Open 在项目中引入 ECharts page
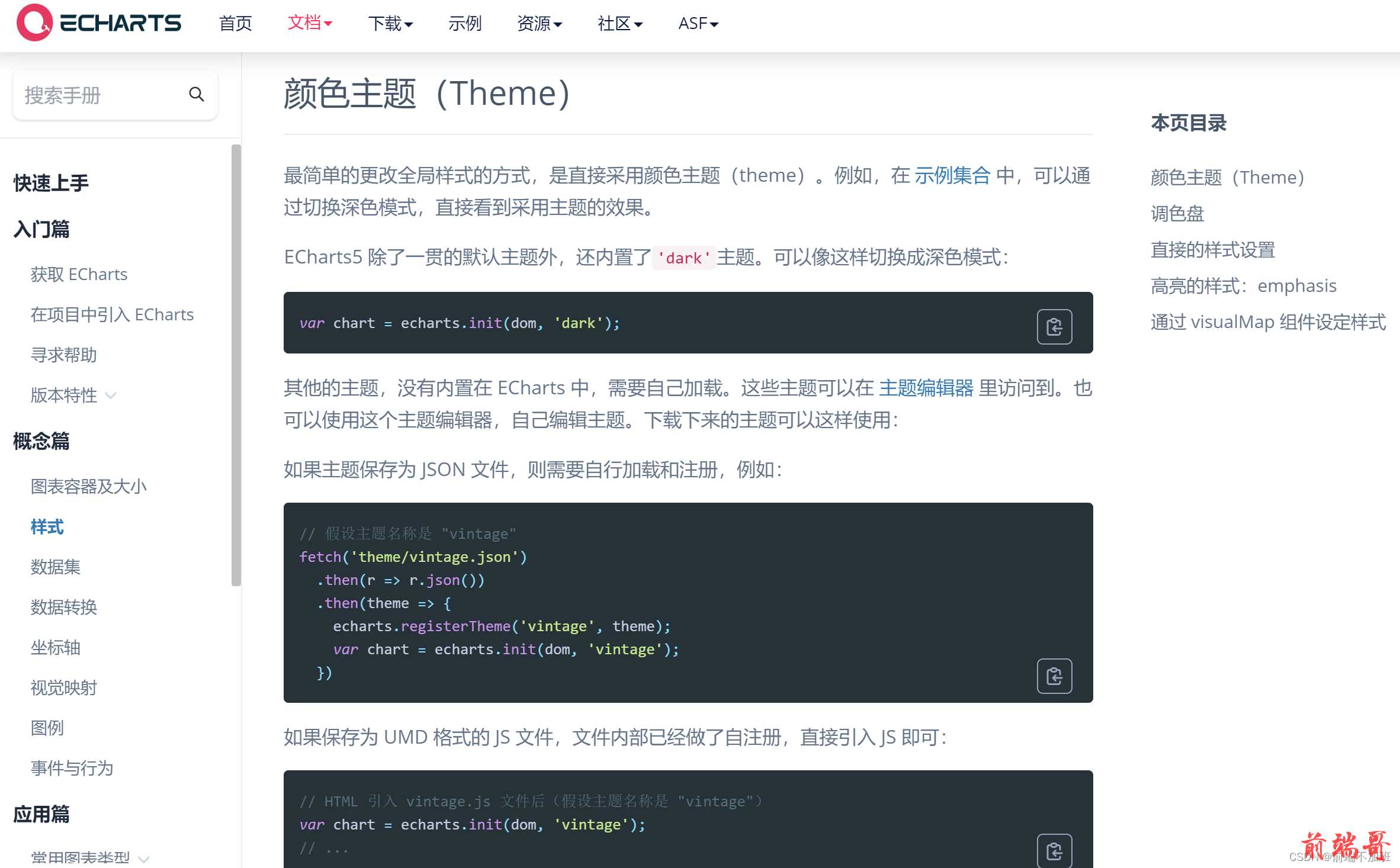 [112, 314]
